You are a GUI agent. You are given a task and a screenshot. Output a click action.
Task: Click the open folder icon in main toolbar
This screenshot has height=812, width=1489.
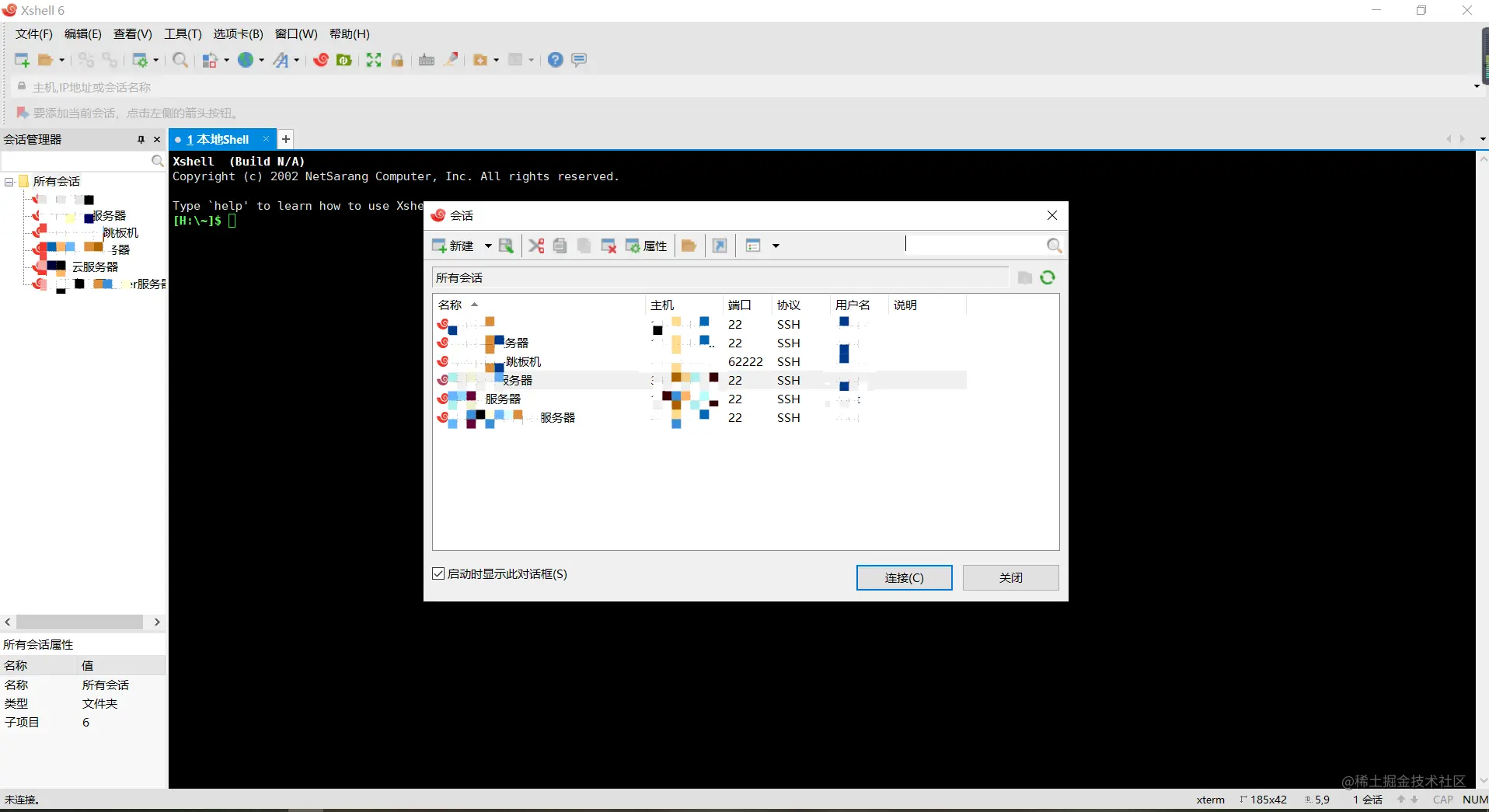coord(46,60)
